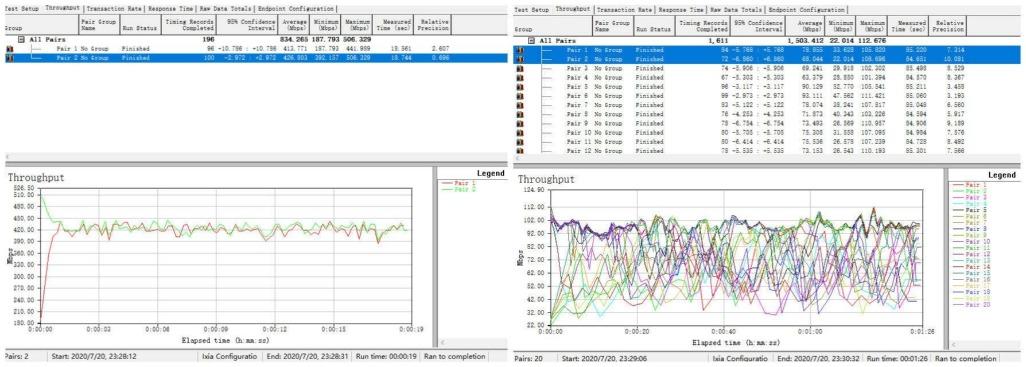Switch to Throughput tab in right window
Image resolution: width=1026 pixels, height=367 pixels.
tap(573, 9)
